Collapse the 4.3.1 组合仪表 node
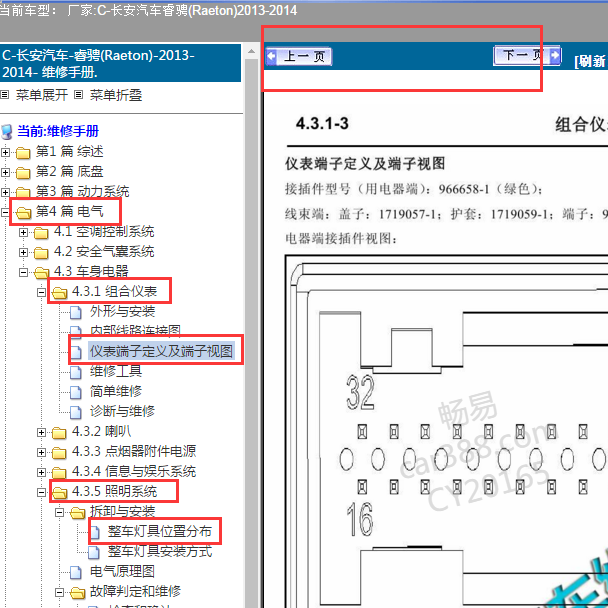 [41, 292]
